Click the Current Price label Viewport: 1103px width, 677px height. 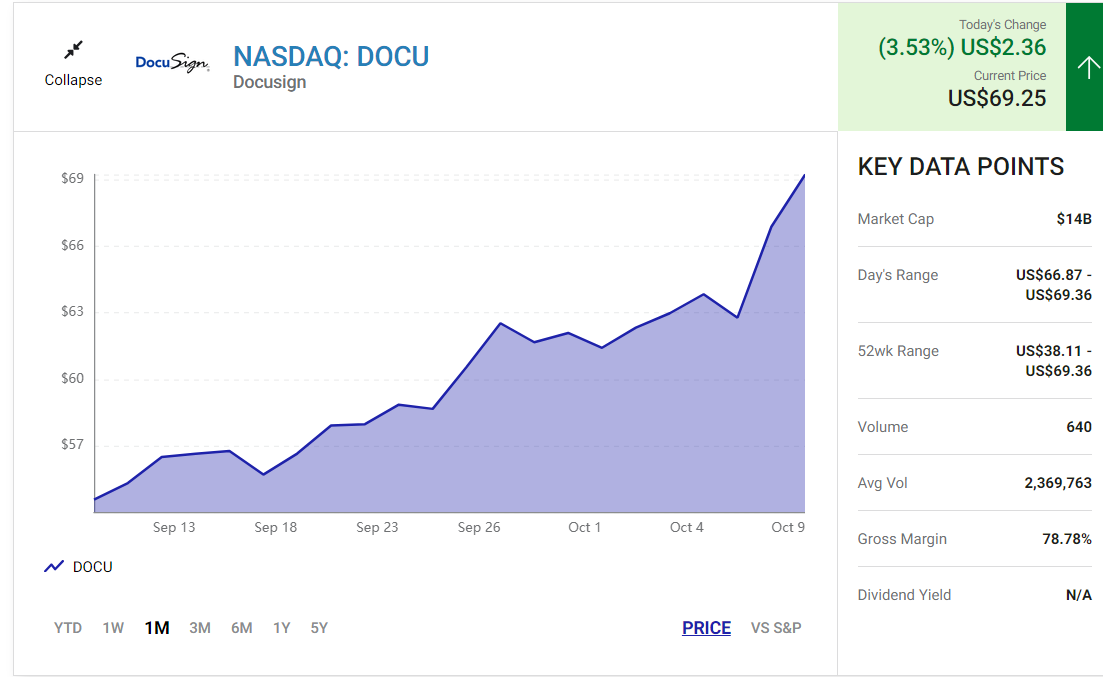(x=1009, y=76)
